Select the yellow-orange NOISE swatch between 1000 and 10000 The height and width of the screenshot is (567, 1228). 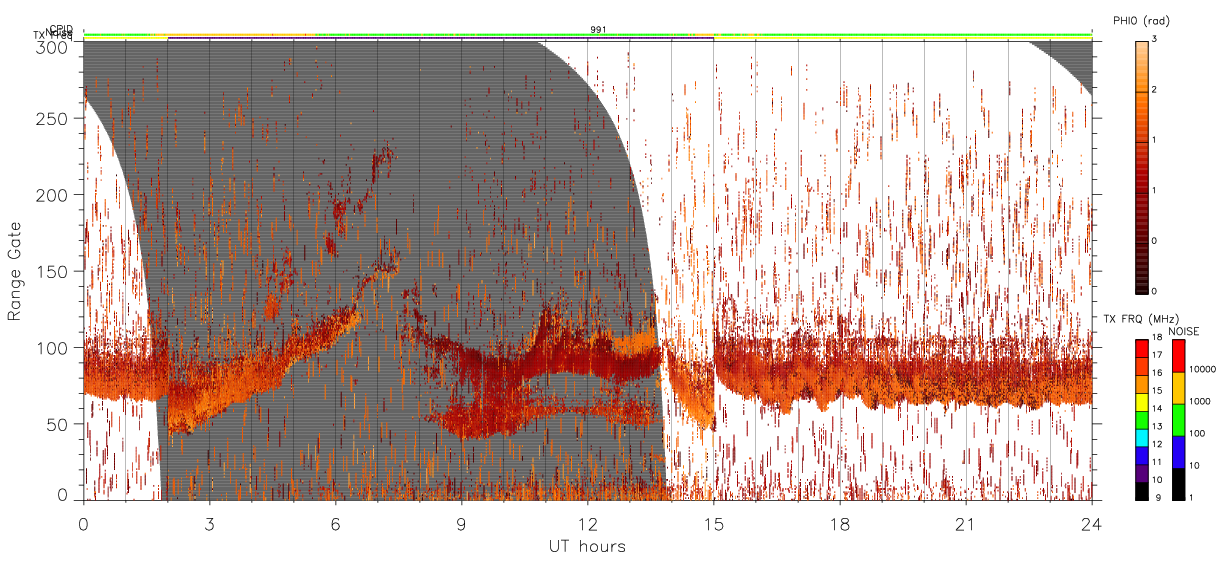1178,388
